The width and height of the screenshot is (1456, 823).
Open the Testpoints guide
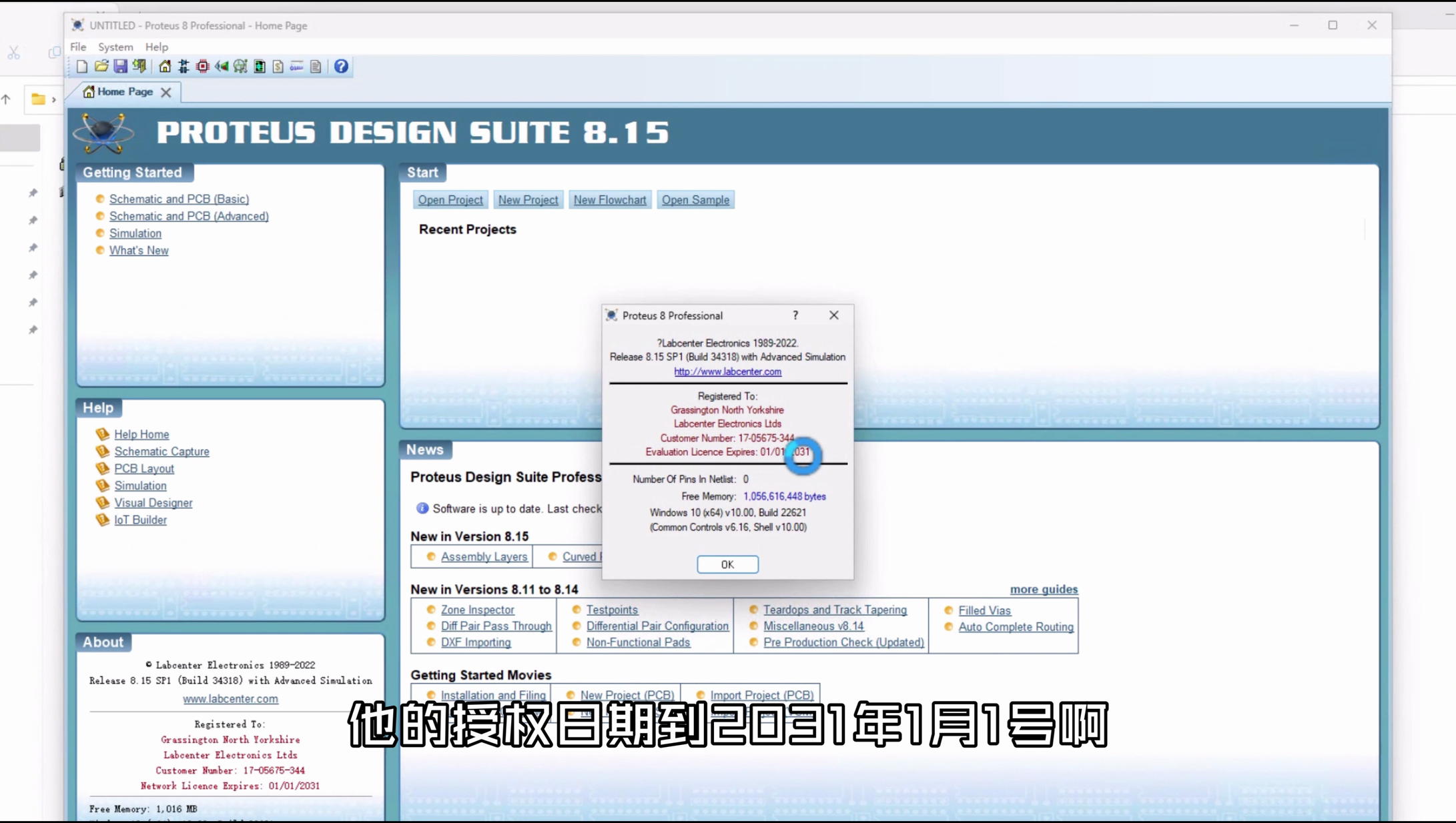point(612,610)
